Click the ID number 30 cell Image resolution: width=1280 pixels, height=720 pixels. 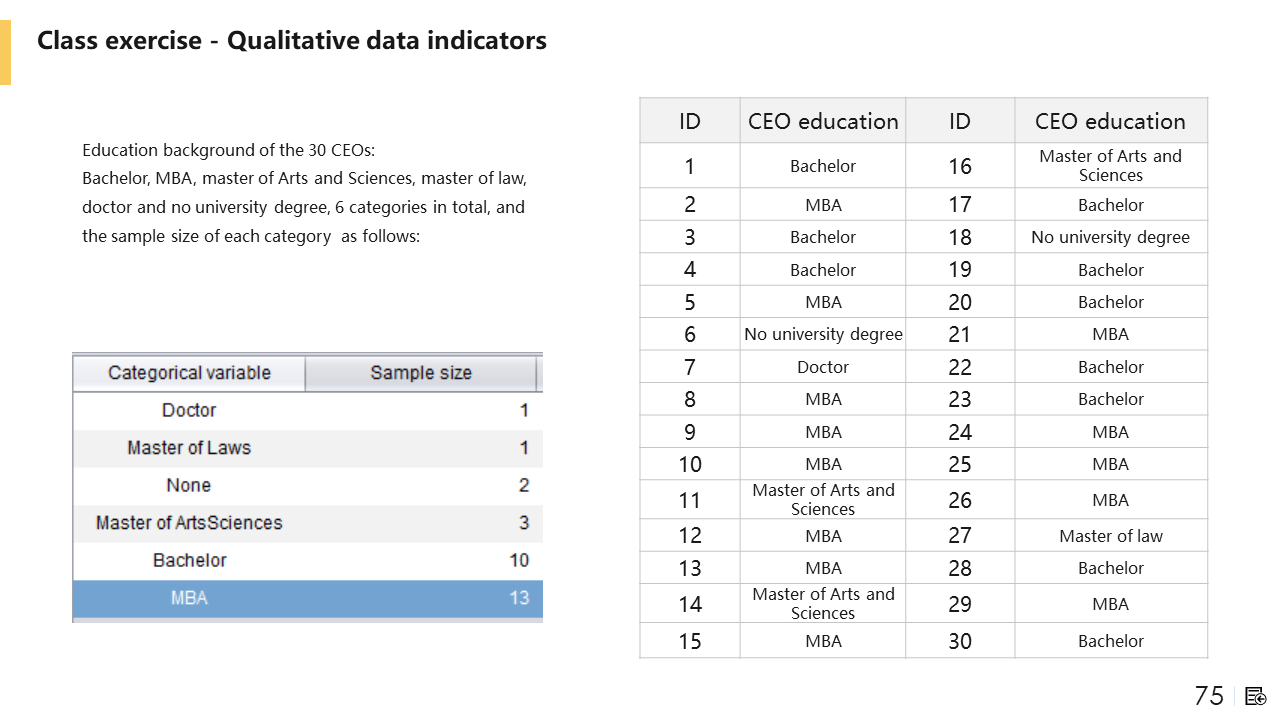click(x=960, y=641)
